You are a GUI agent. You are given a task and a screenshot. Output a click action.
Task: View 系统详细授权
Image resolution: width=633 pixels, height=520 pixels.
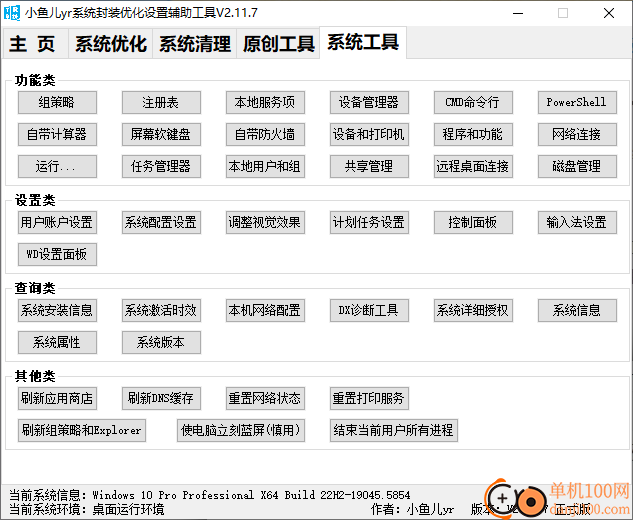click(473, 310)
